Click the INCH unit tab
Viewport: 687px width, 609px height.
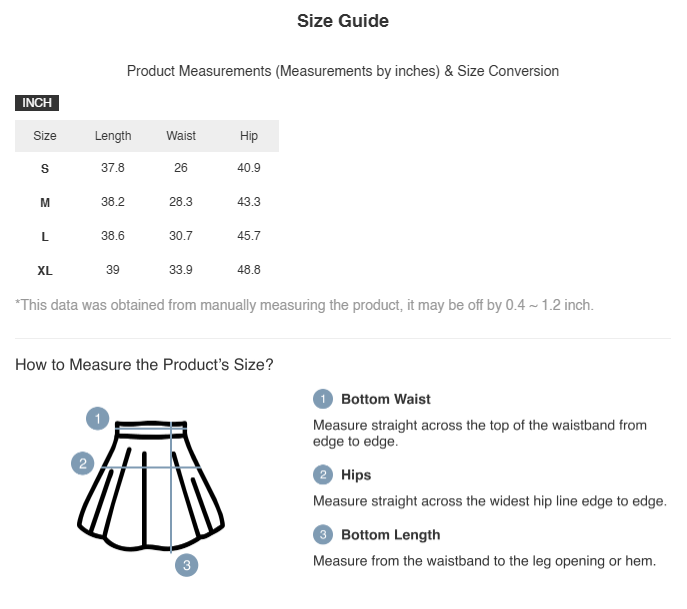coord(37,103)
